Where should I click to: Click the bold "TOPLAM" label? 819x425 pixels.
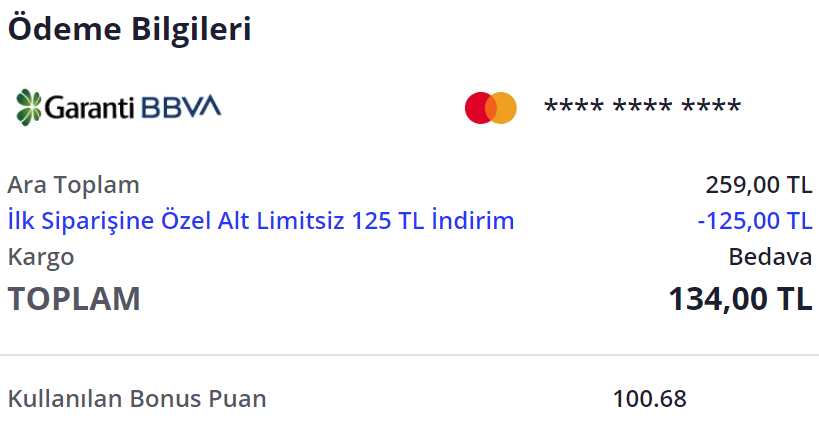(x=74, y=299)
